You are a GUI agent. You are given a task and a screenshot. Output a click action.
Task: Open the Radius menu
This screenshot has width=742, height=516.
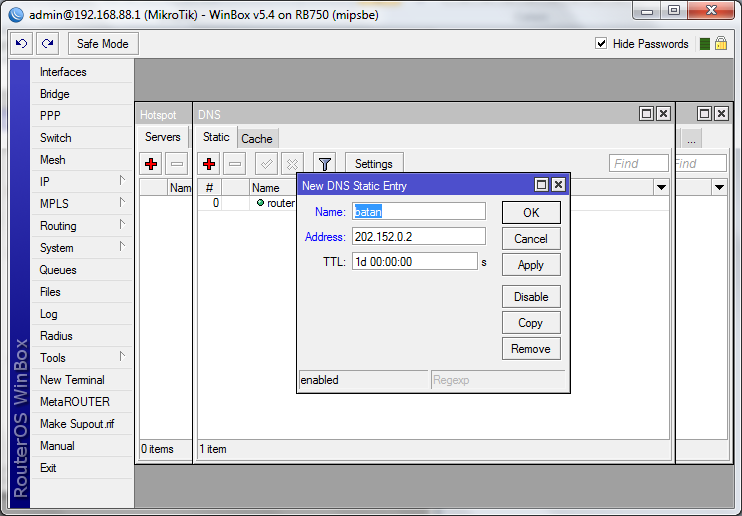(x=81, y=336)
